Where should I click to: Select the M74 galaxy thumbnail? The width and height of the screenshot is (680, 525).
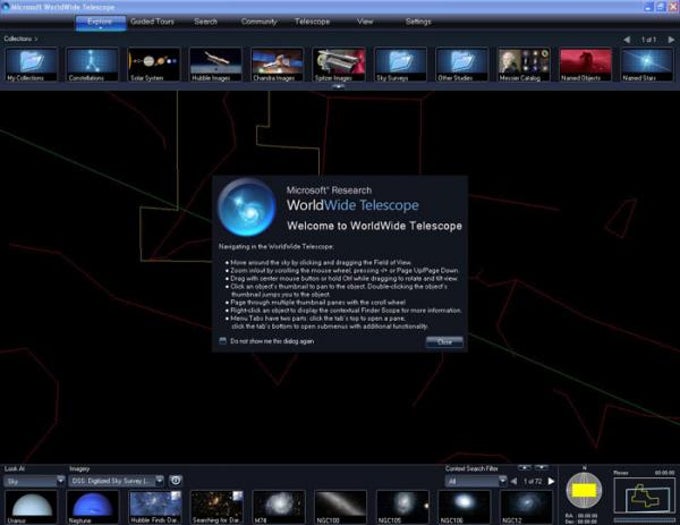[279, 507]
